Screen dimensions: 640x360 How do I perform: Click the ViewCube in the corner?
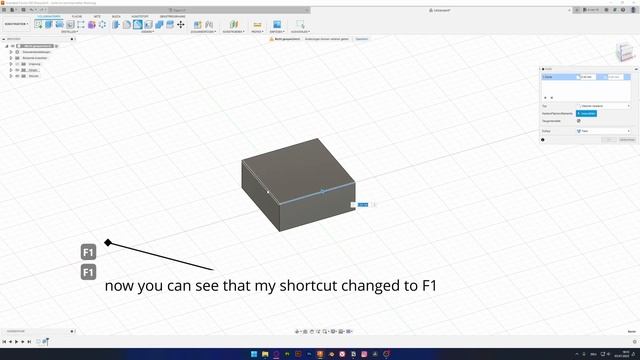(624, 52)
